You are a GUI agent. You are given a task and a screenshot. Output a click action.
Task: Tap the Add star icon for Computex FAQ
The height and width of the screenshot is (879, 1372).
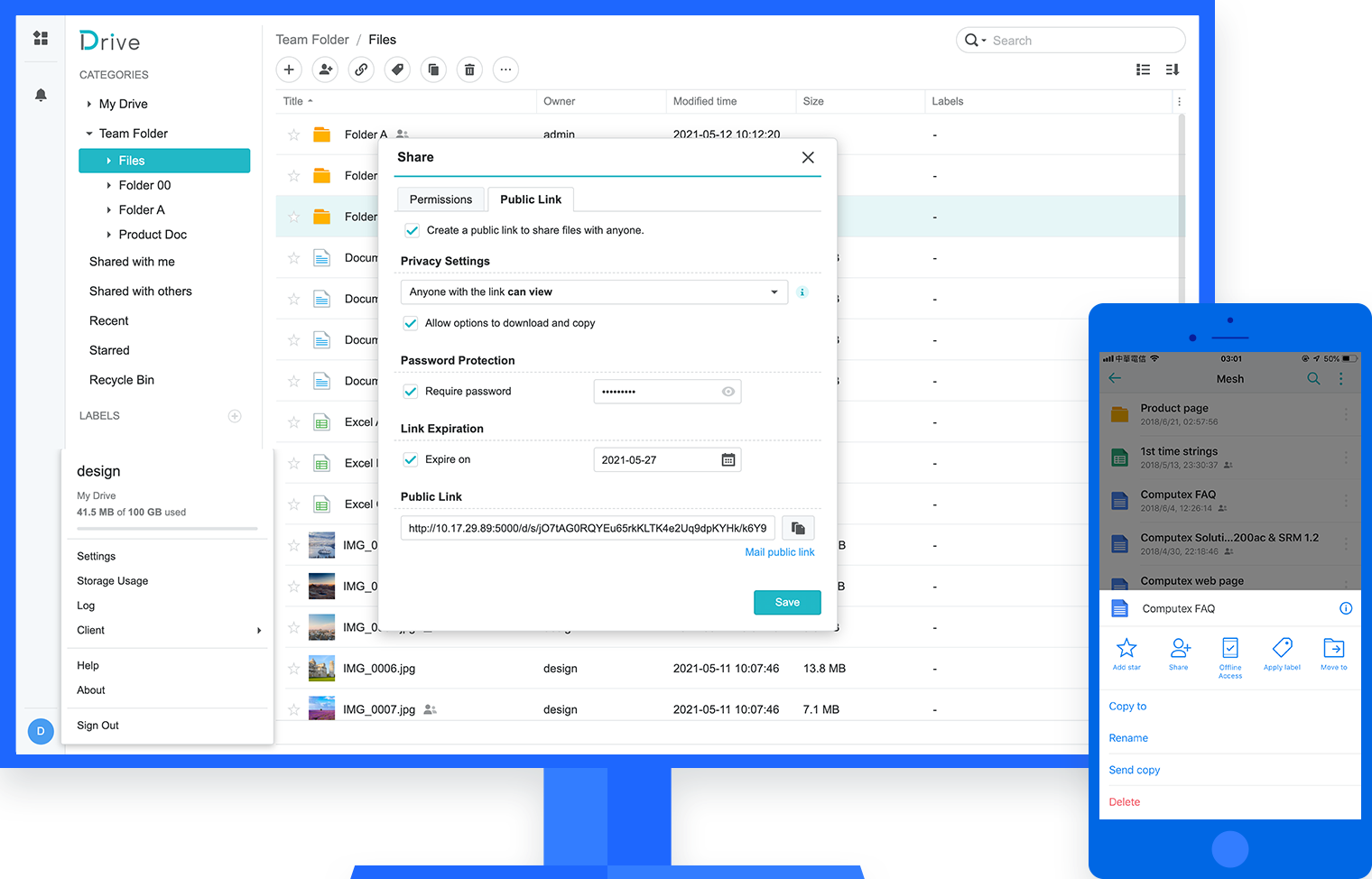click(1126, 648)
